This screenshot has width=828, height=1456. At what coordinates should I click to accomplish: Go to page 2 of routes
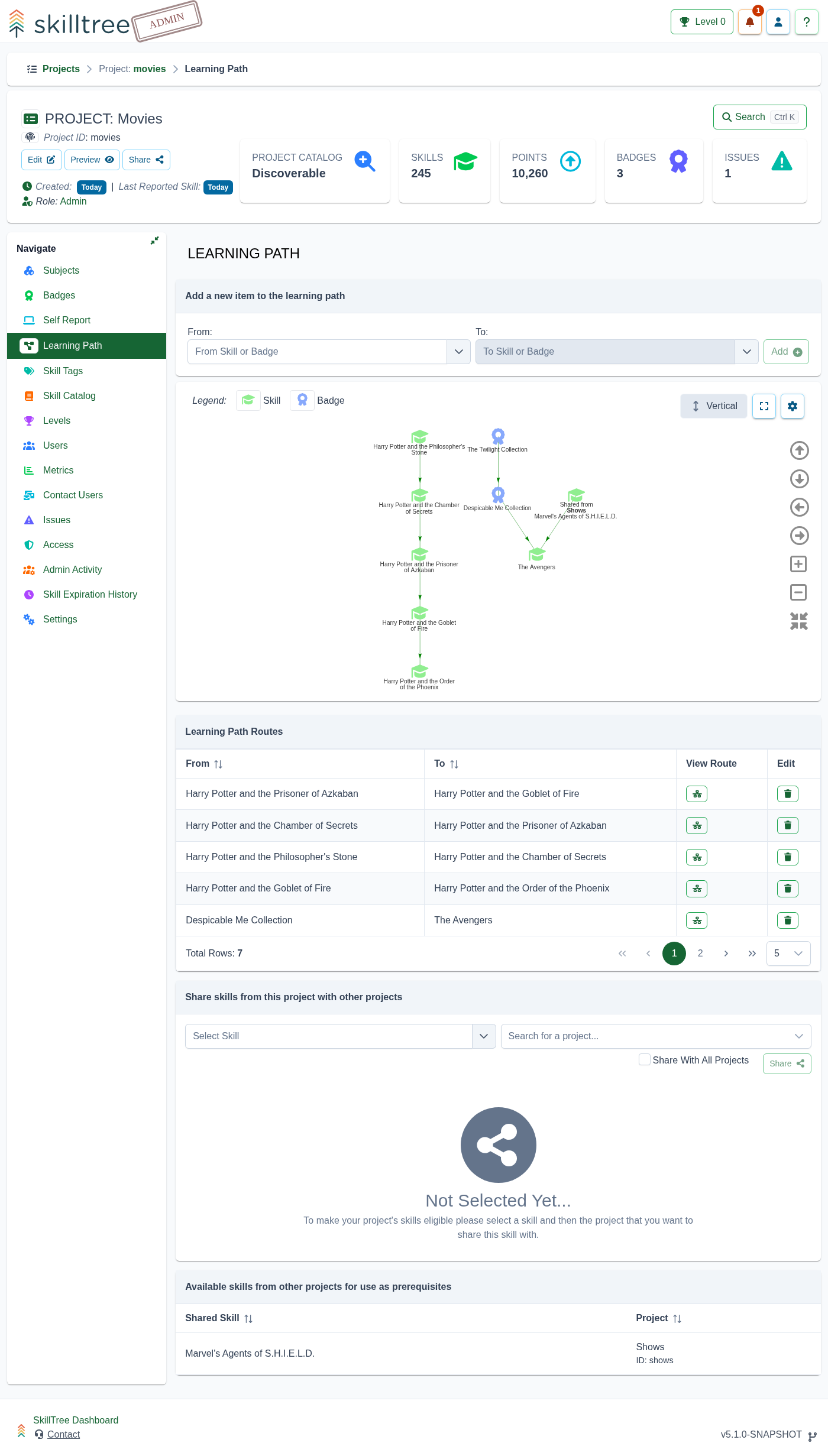coord(700,954)
